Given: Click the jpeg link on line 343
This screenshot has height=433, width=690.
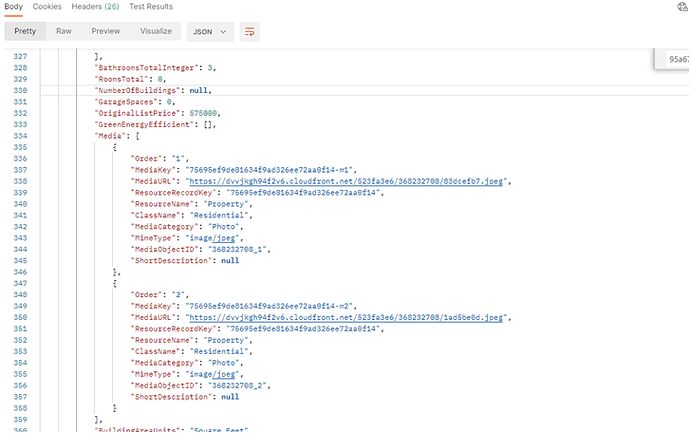Looking at the screenshot, I should (x=224, y=238).
